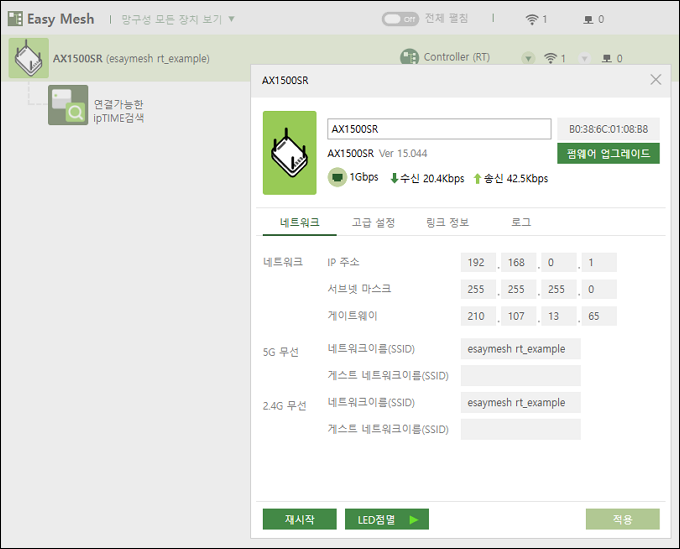
Task: Click the 1Gbps wired link icon
Action: [337, 177]
